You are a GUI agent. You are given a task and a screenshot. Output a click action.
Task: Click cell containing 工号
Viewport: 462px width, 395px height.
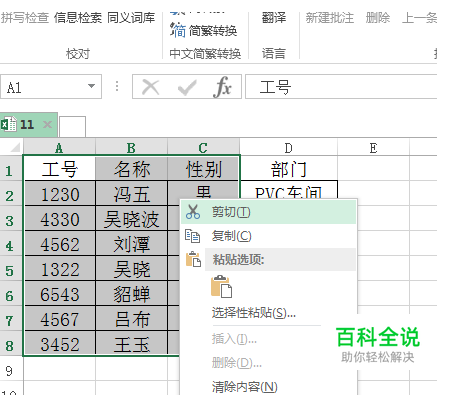pyautogui.click(x=60, y=168)
